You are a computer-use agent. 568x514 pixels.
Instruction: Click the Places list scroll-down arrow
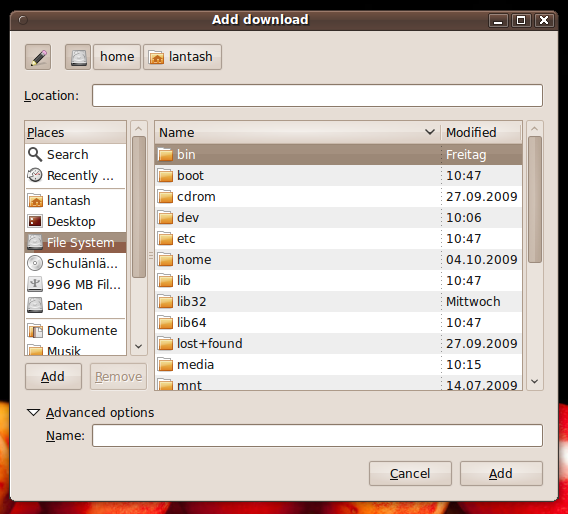tap(139, 346)
